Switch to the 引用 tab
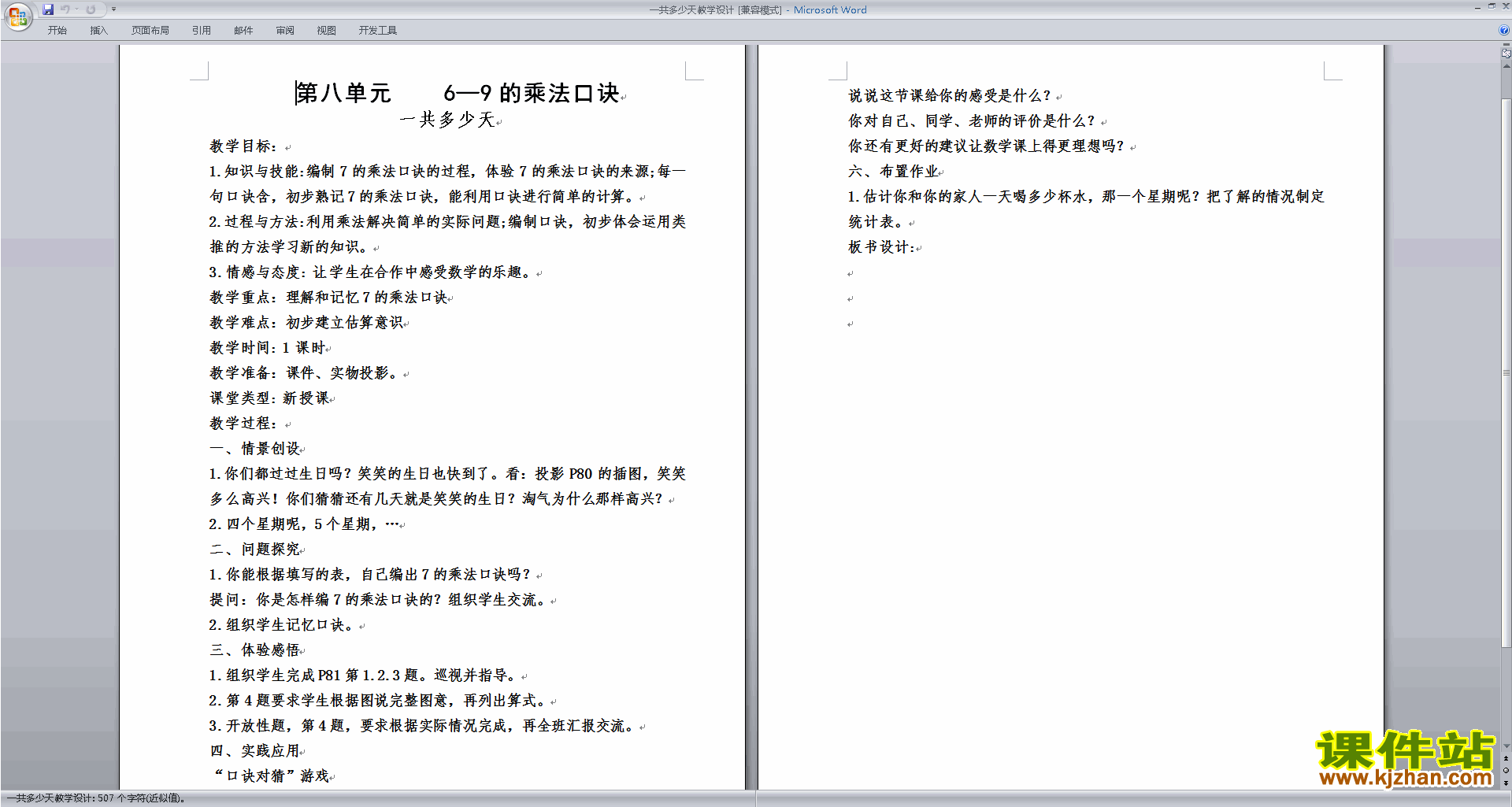 tap(202, 30)
